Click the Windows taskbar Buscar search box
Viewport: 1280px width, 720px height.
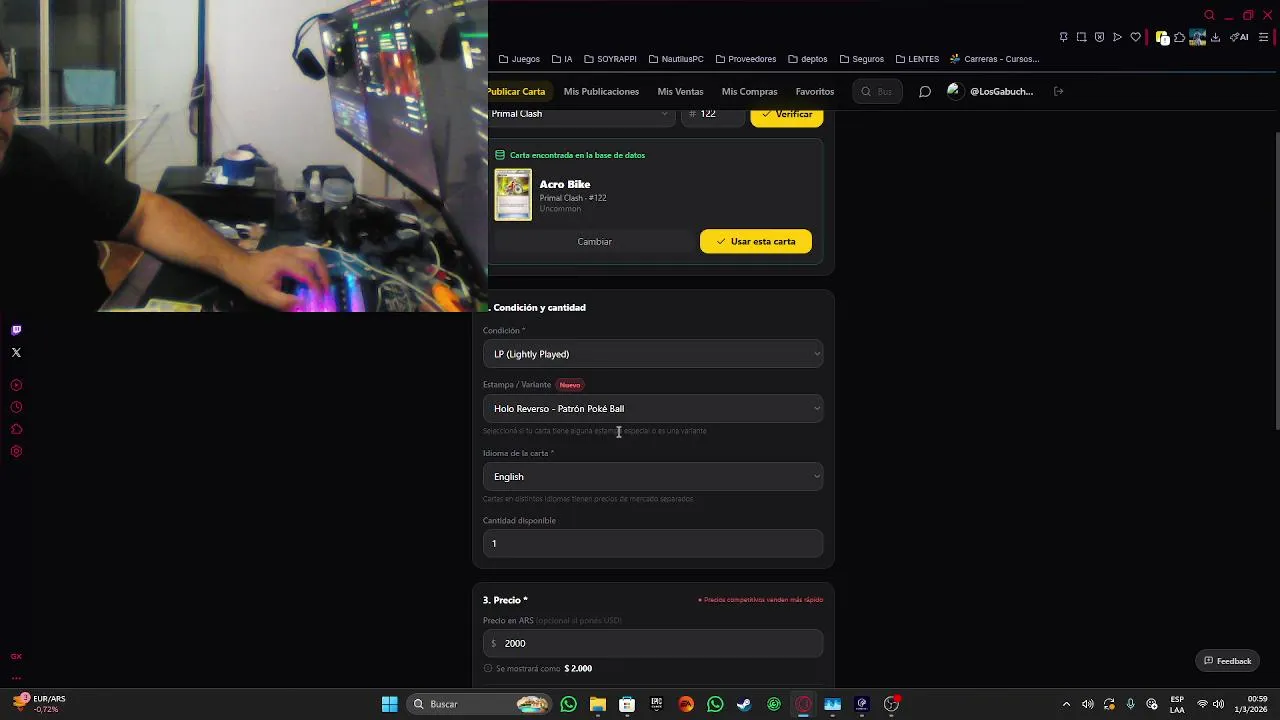point(480,704)
